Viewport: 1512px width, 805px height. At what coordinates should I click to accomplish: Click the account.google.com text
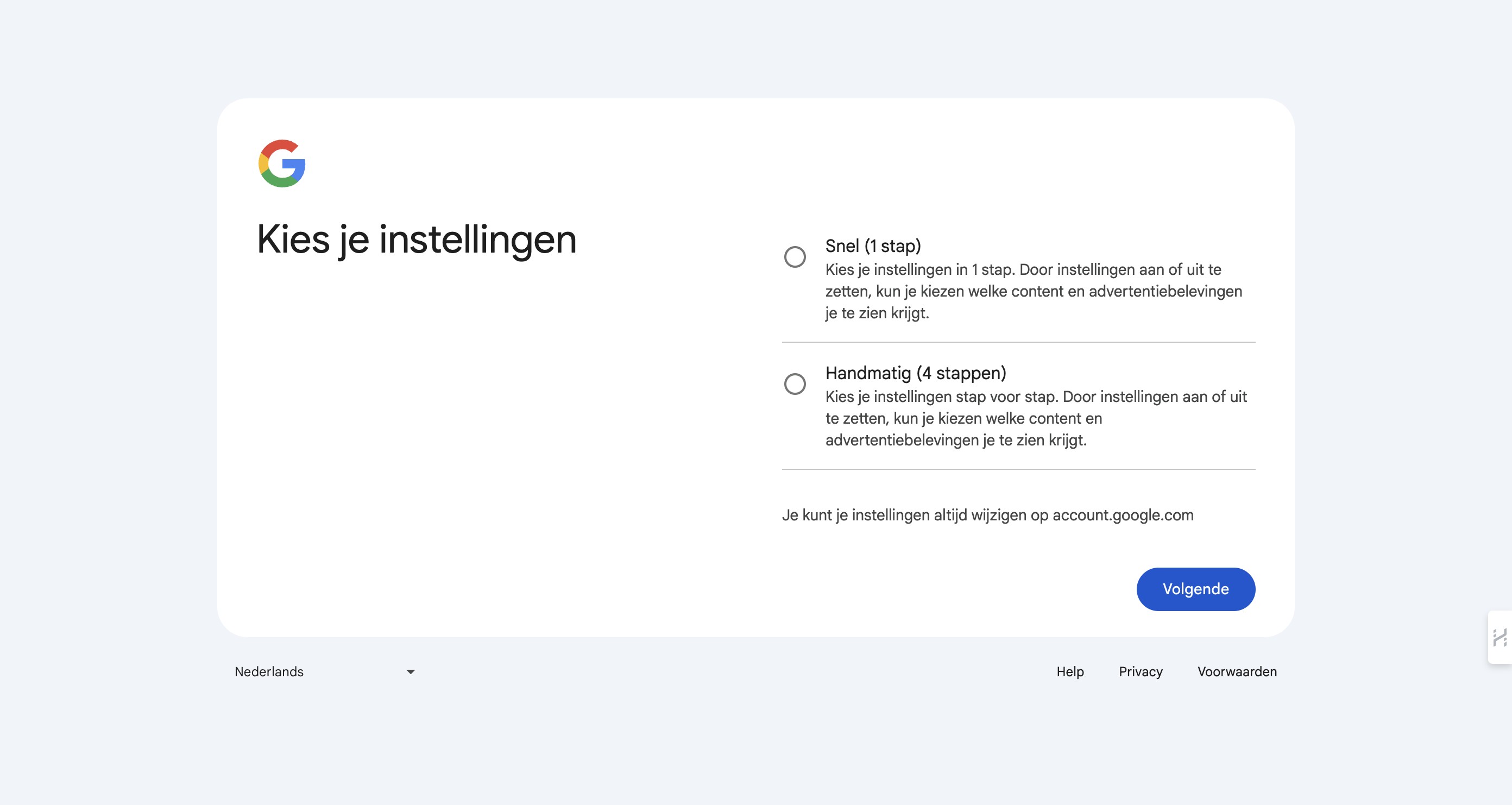tap(1122, 515)
